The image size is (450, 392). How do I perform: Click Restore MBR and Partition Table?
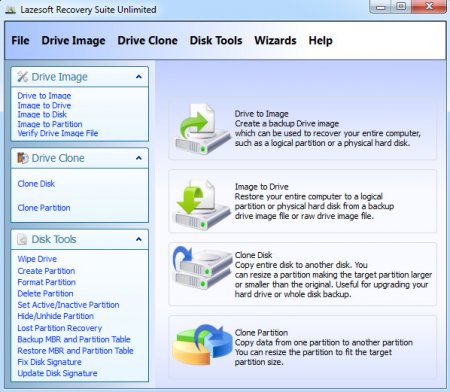(x=75, y=351)
